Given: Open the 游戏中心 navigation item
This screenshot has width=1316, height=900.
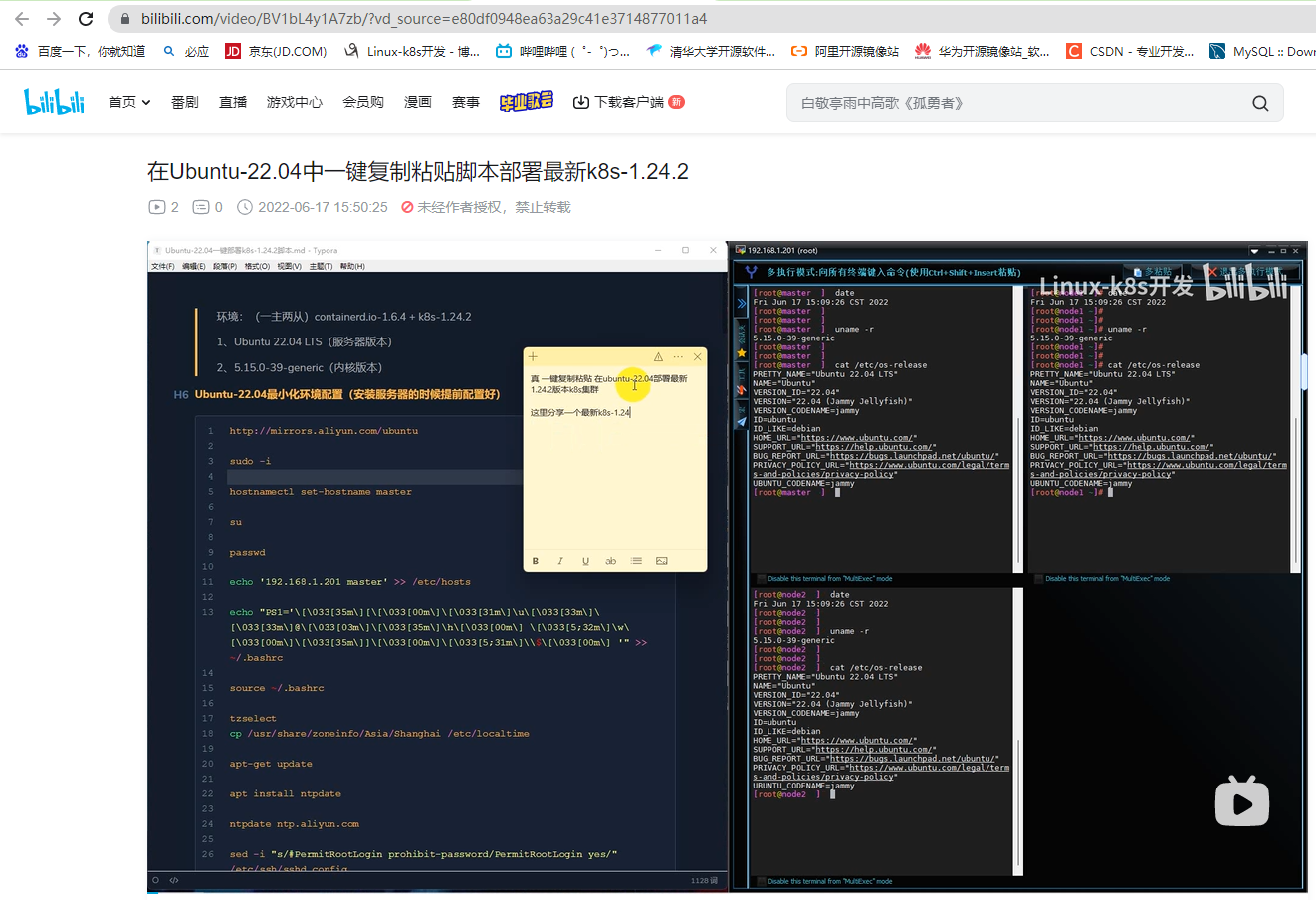Looking at the screenshot, I should pos(295,102).
